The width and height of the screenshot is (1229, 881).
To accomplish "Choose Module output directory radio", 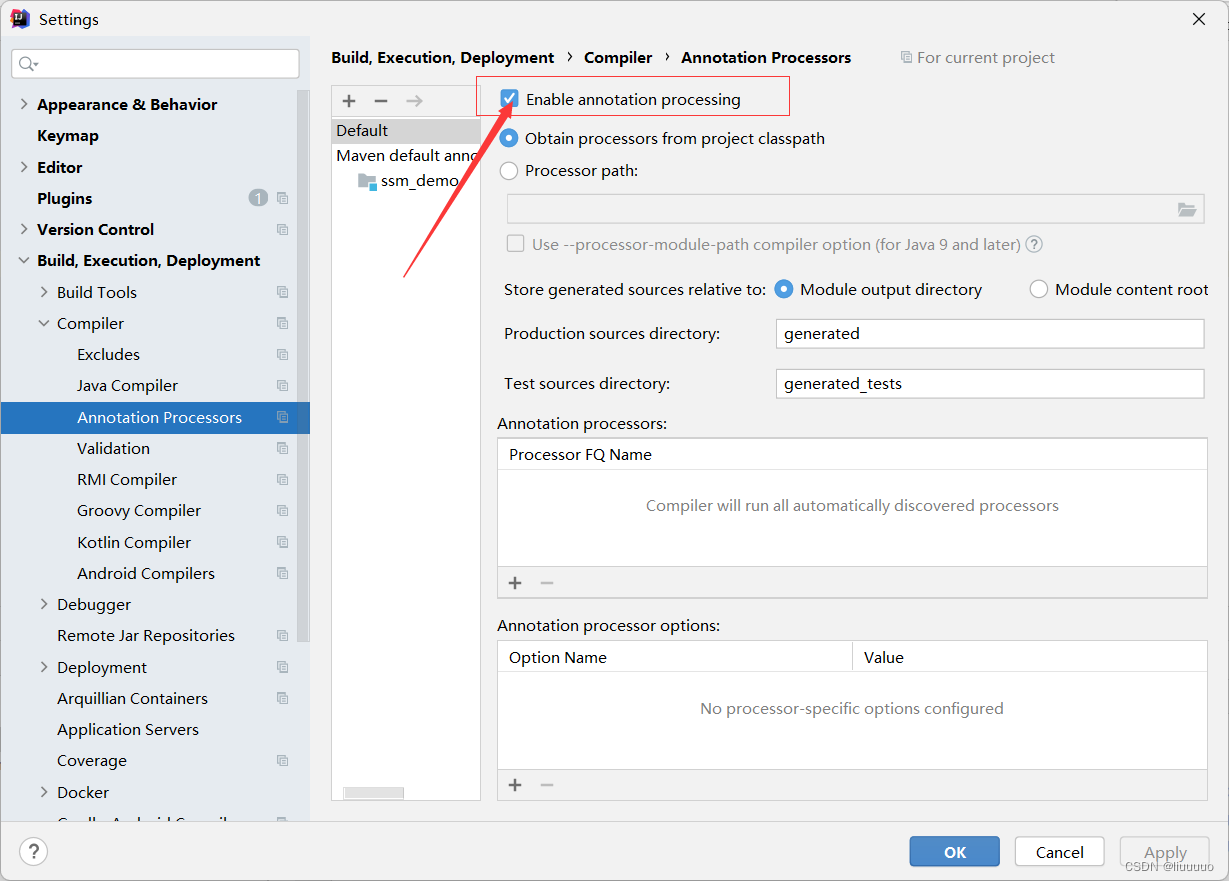I will (784, 289).
